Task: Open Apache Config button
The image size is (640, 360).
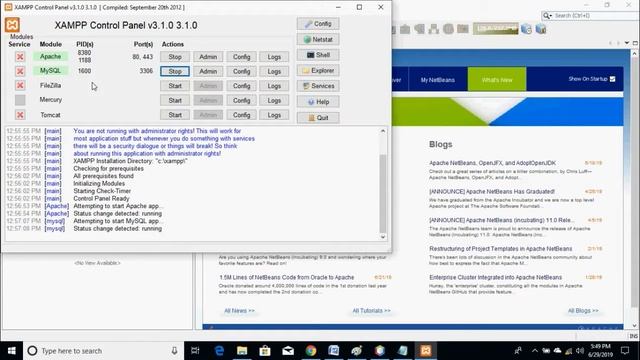Action: tap(241, 57)
